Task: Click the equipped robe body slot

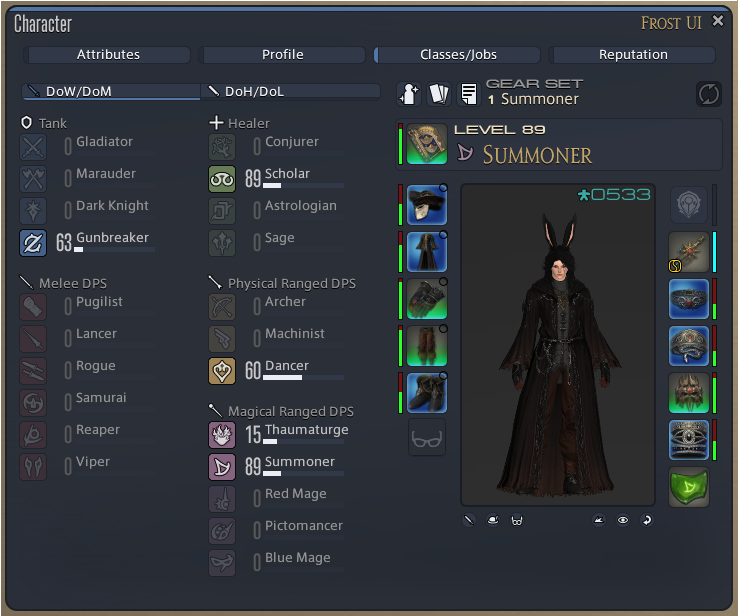Action: (x=426, y=252)
